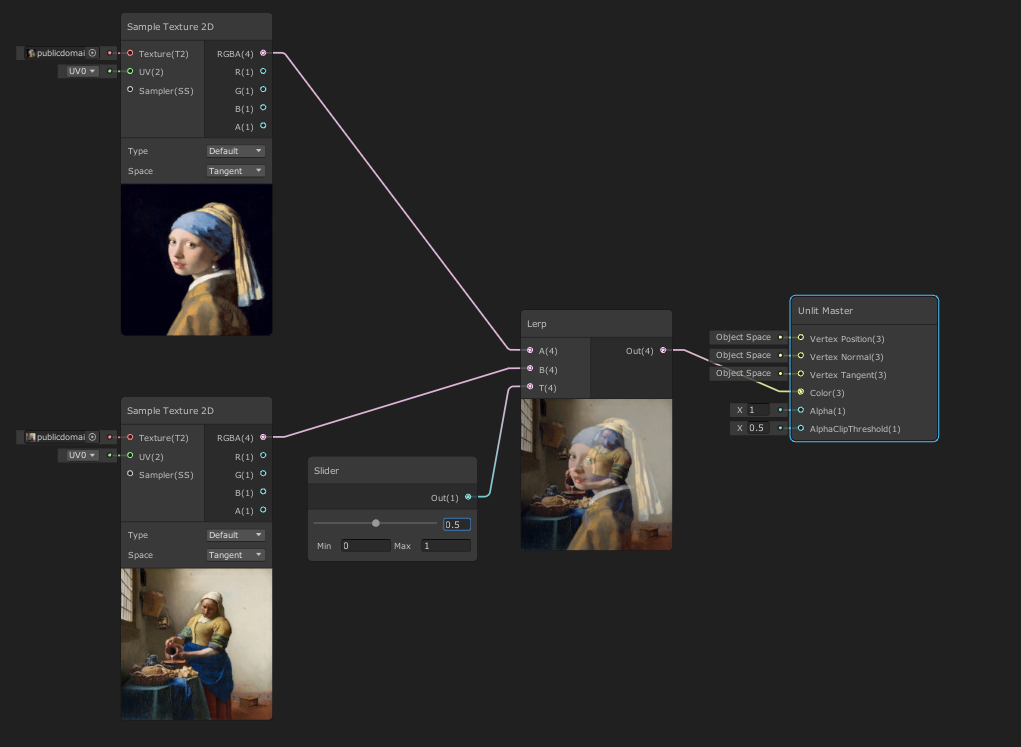Click the Alpha X value field showing 1

(759, 410)
